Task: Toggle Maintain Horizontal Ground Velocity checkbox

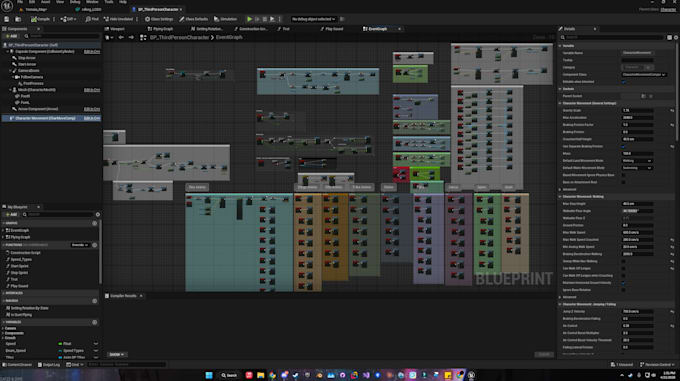Action: pyautogui.click(x=624, y=283)
